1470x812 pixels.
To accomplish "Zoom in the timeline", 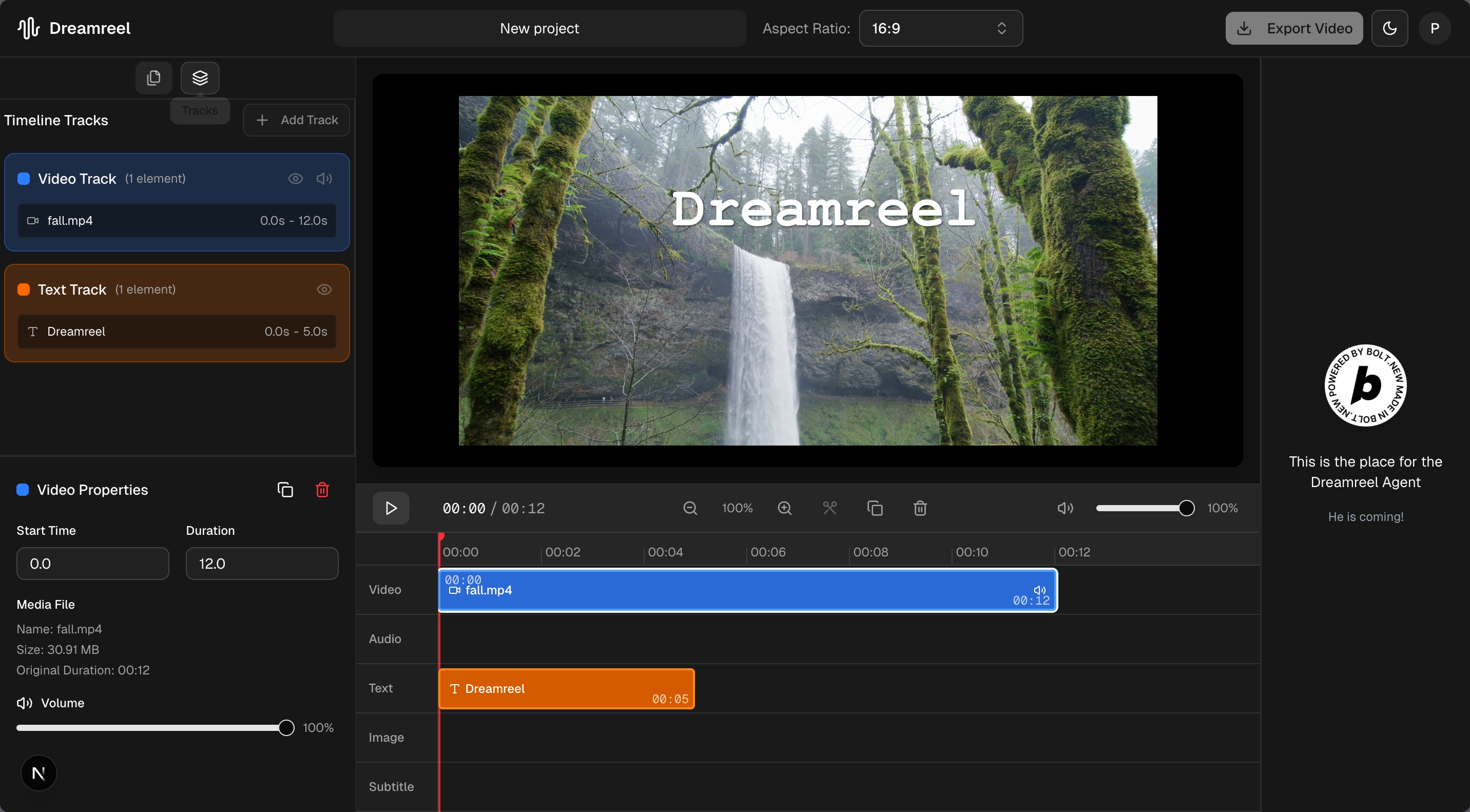I will pyautogui.click(x=785, y=508).
